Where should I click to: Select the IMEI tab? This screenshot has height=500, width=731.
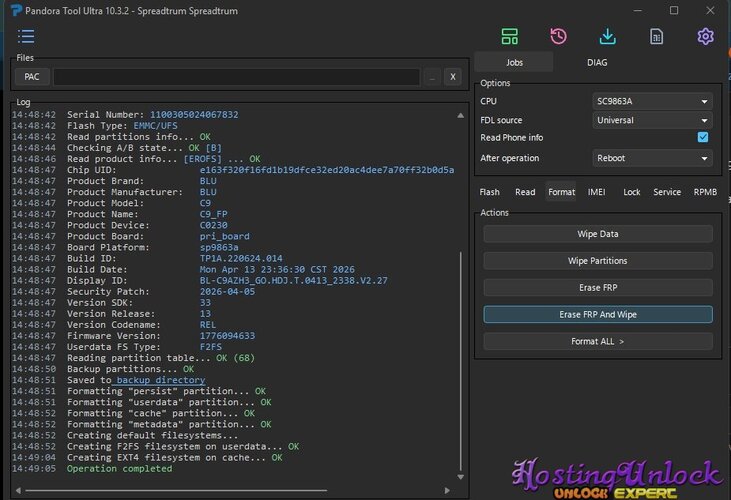click(x=596, y=192)
